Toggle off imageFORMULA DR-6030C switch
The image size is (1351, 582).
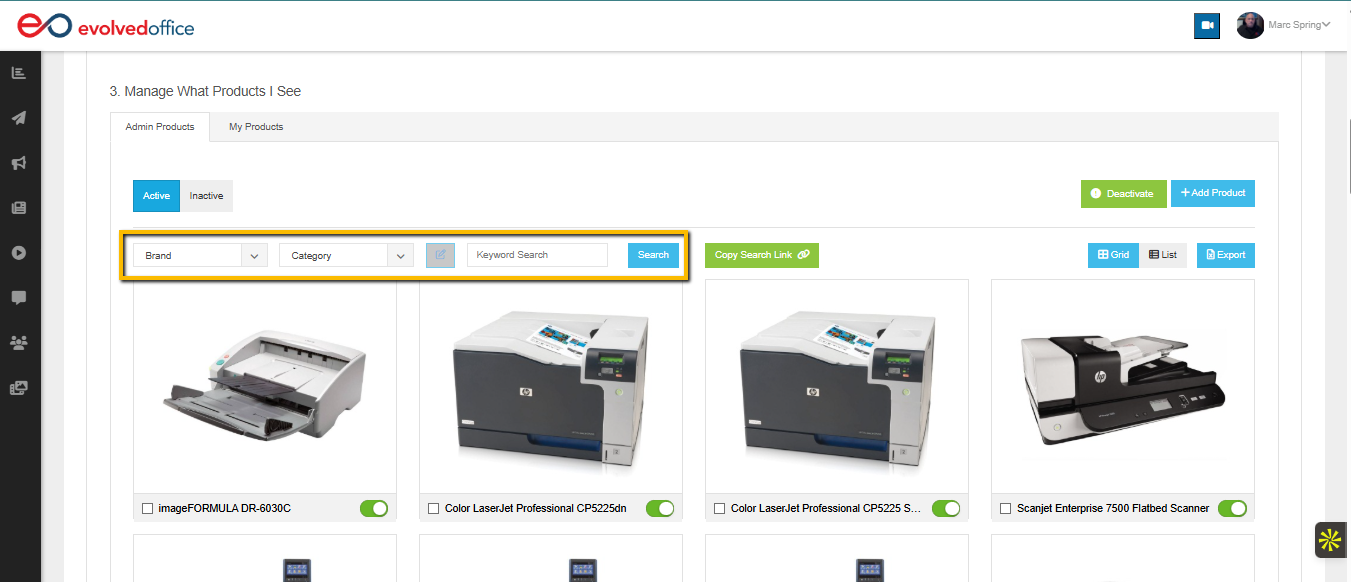(x=374, y=509)
